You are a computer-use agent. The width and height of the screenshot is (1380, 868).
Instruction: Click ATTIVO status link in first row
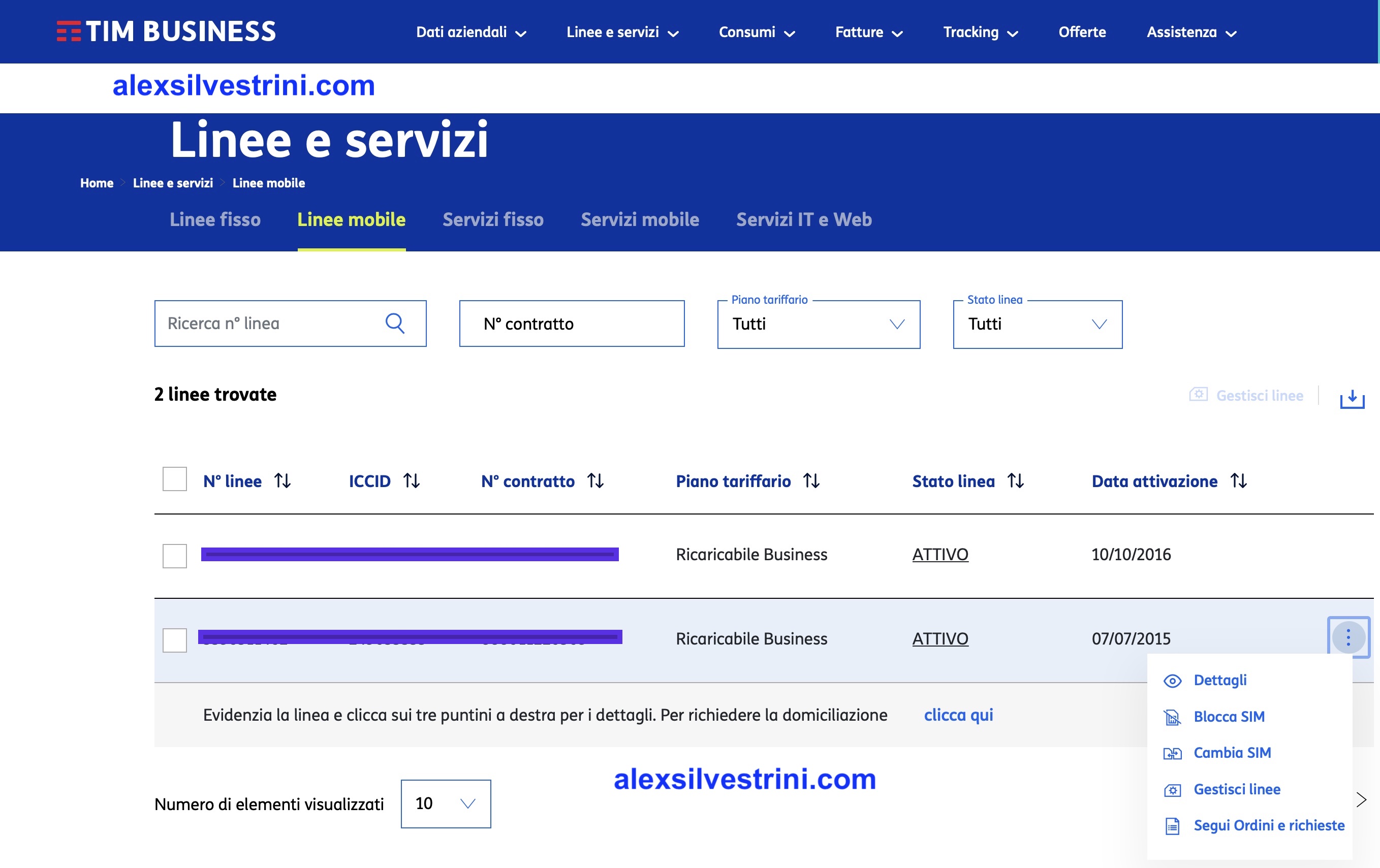tap(940, 554)
